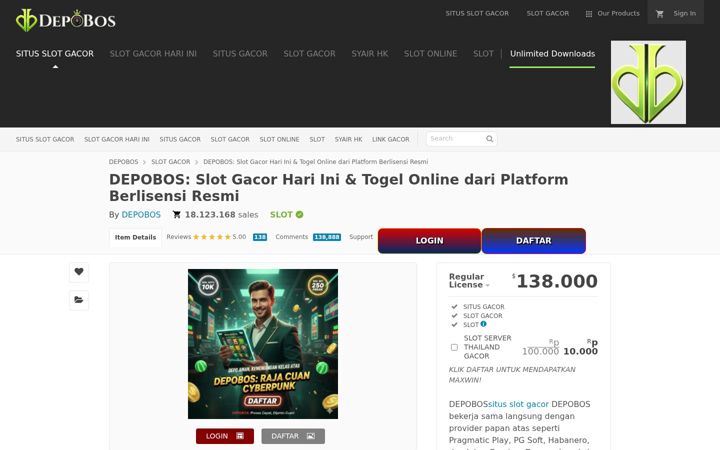Click the 138,888 comments count badge
720x450 pixels.
[327, 237]
